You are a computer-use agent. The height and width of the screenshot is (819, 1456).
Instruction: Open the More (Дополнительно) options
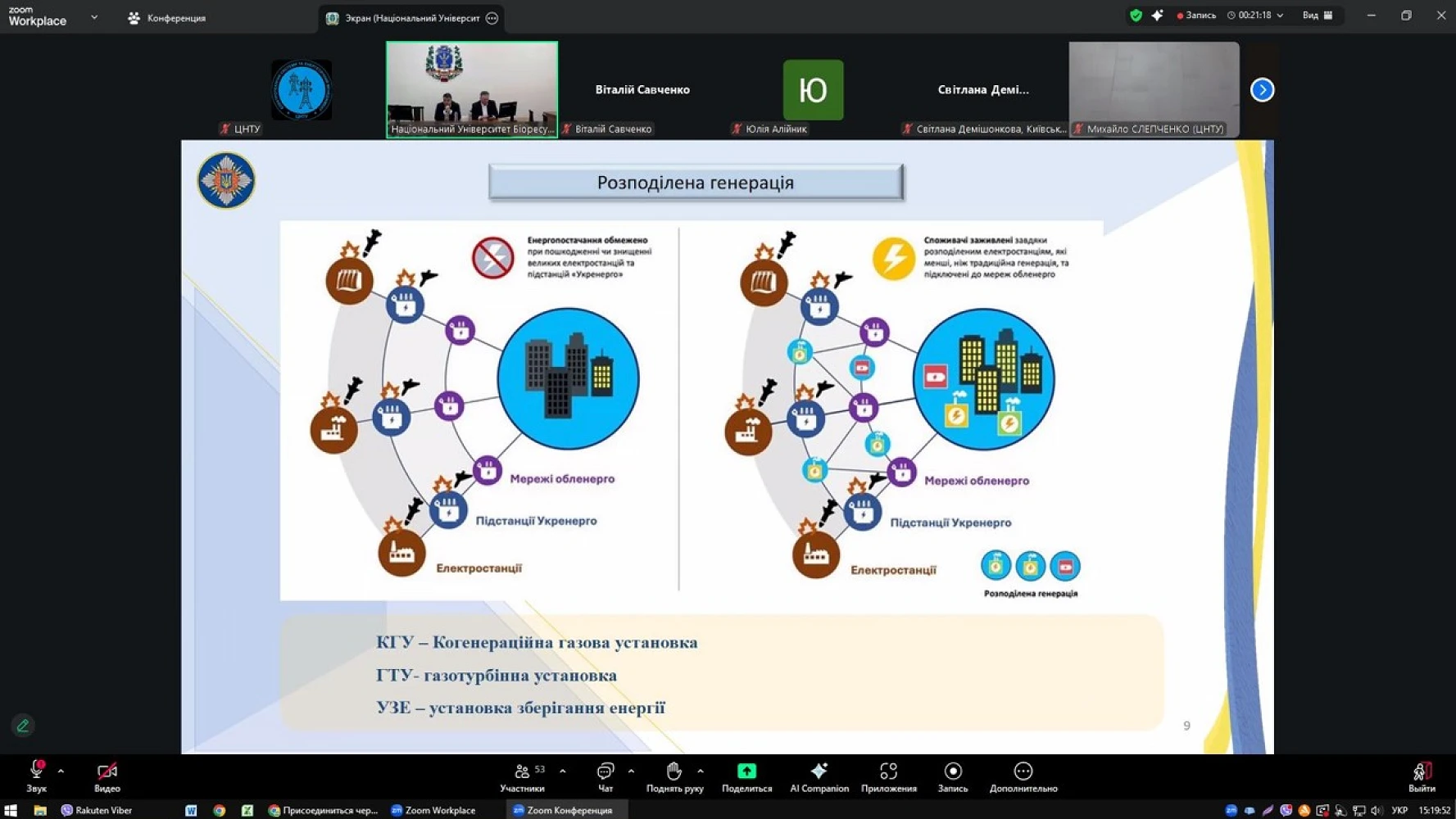pos(1023,776)
